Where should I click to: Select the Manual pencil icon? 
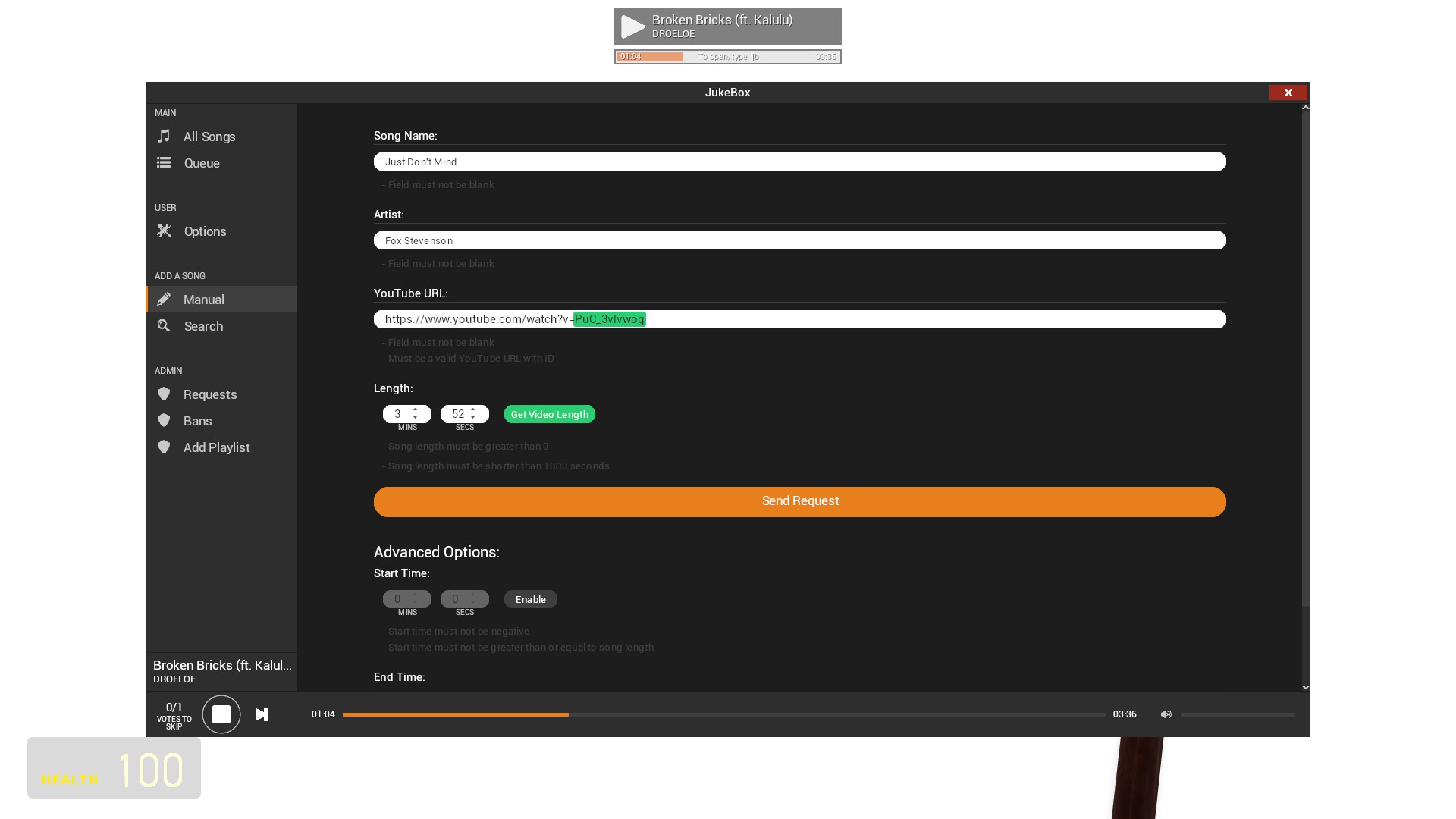[x=164, y=299]
